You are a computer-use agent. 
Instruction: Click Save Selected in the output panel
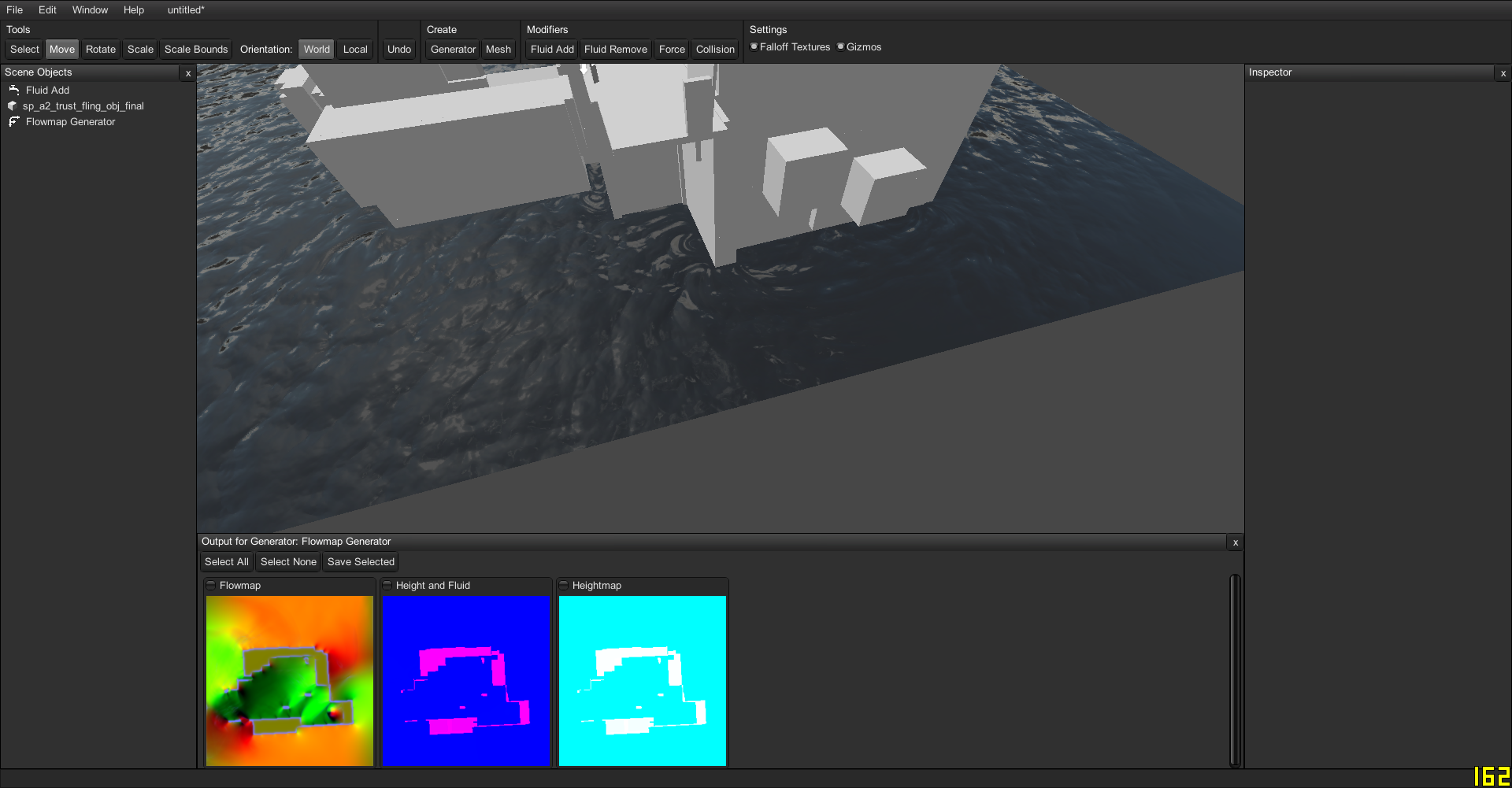point(361,561)
